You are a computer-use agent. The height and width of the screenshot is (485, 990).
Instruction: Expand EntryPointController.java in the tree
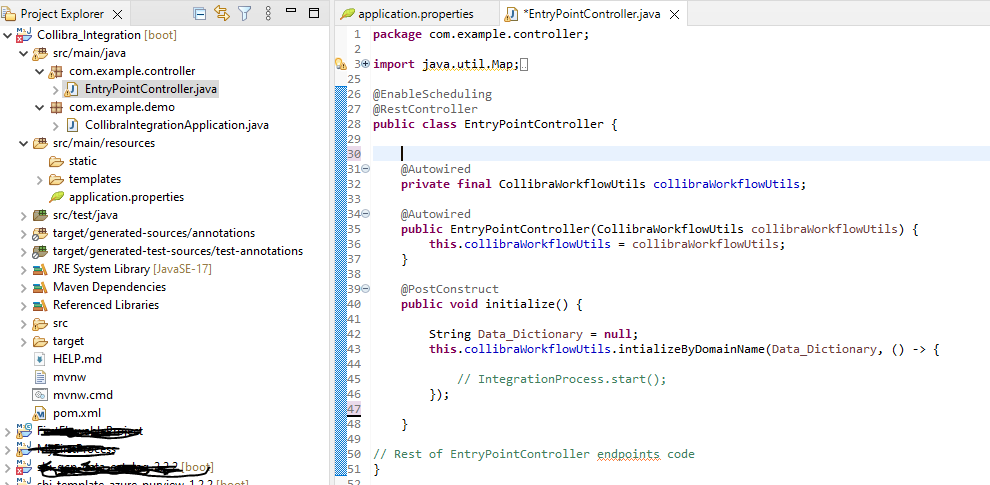click(56, 90)
